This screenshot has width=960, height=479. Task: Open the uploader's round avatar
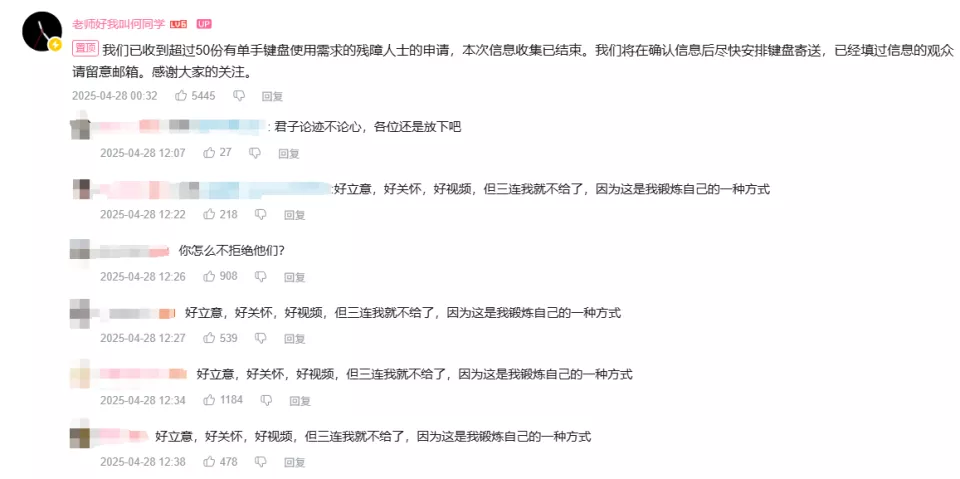tap(42, 31)
